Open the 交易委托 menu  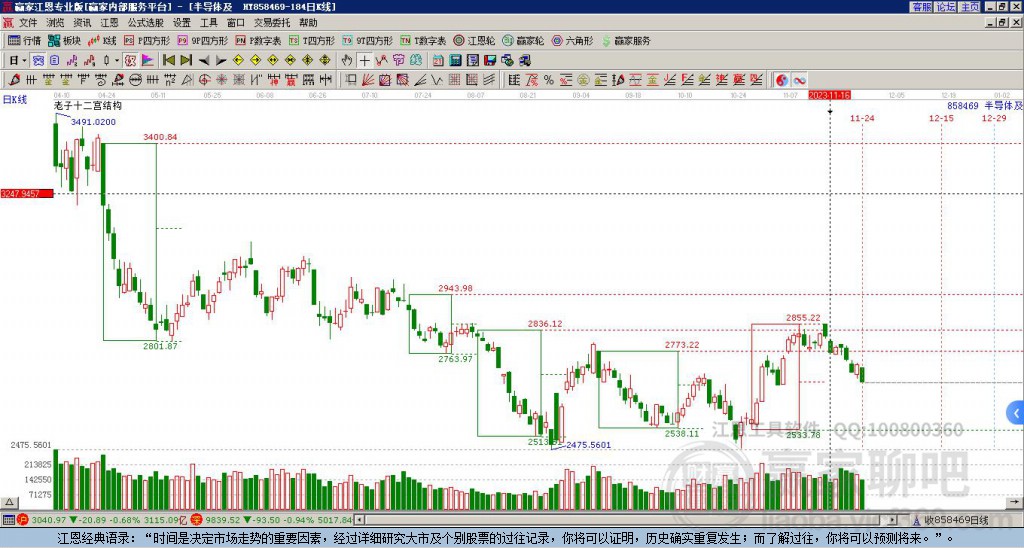point(272,23)
